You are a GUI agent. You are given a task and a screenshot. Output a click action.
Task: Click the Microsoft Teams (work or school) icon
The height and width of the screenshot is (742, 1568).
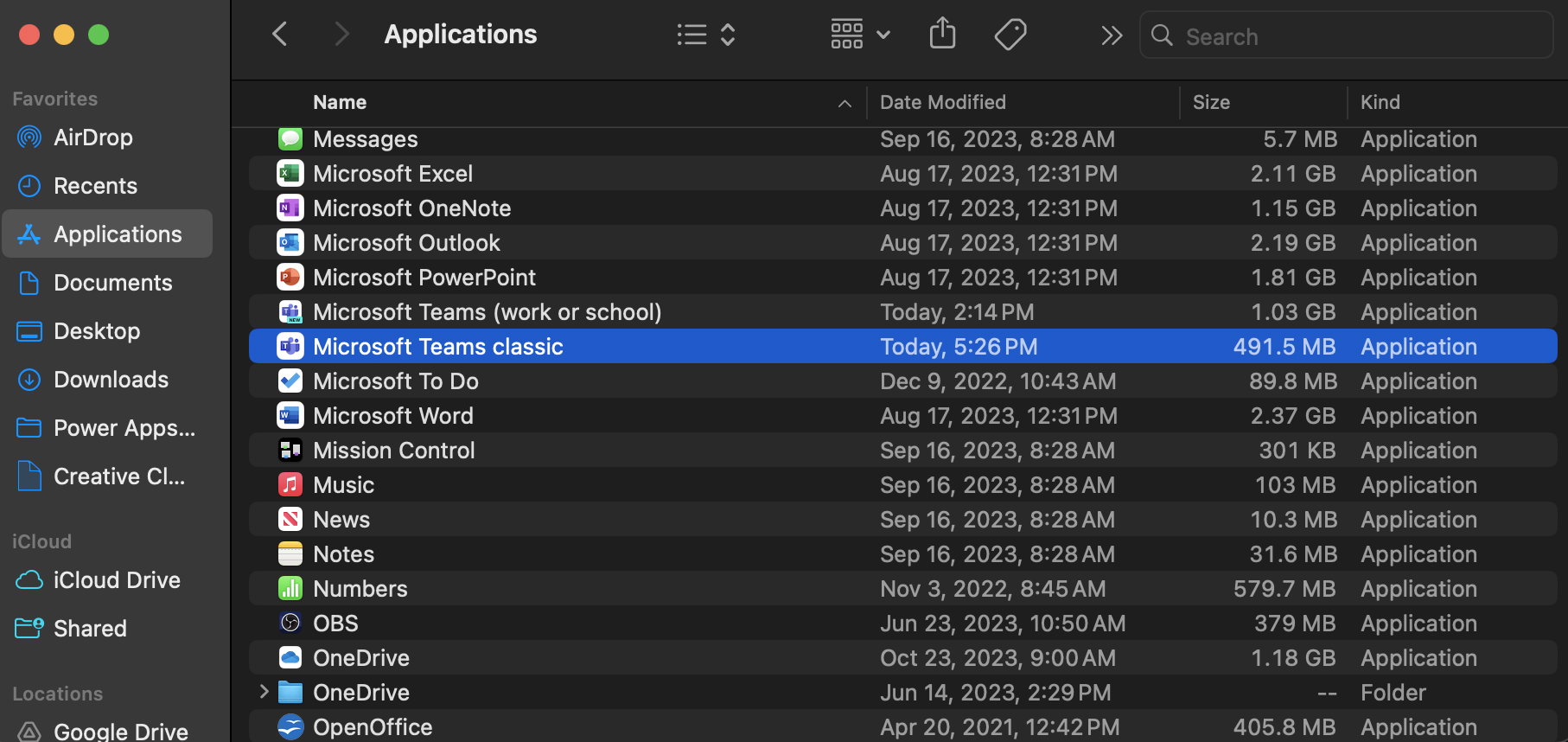[290, 312]
